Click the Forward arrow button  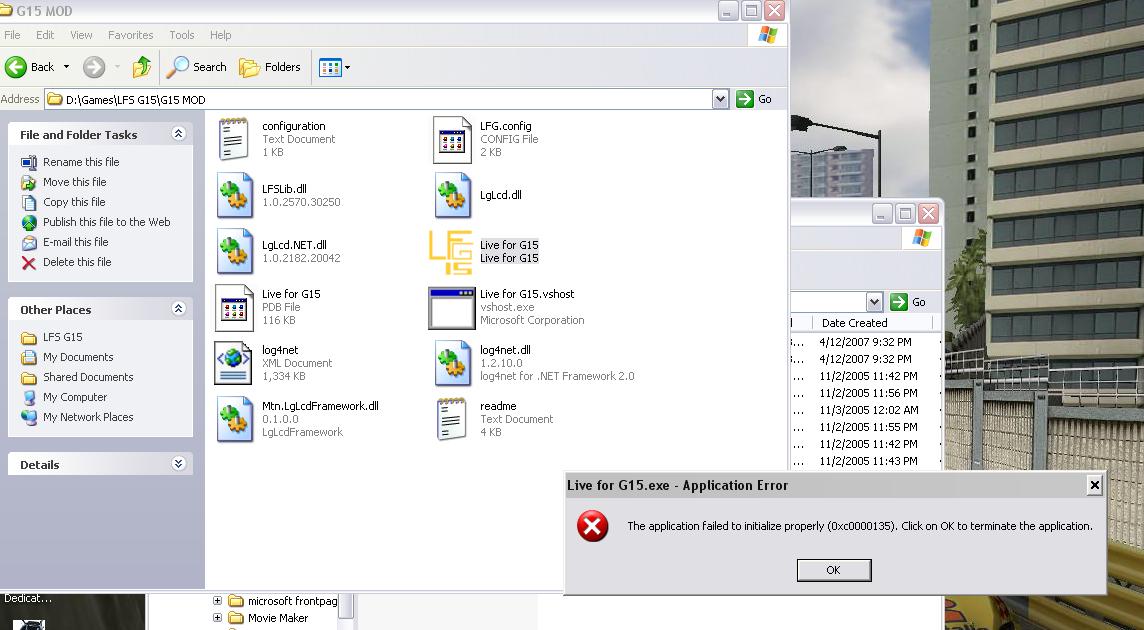click(93, 67)
